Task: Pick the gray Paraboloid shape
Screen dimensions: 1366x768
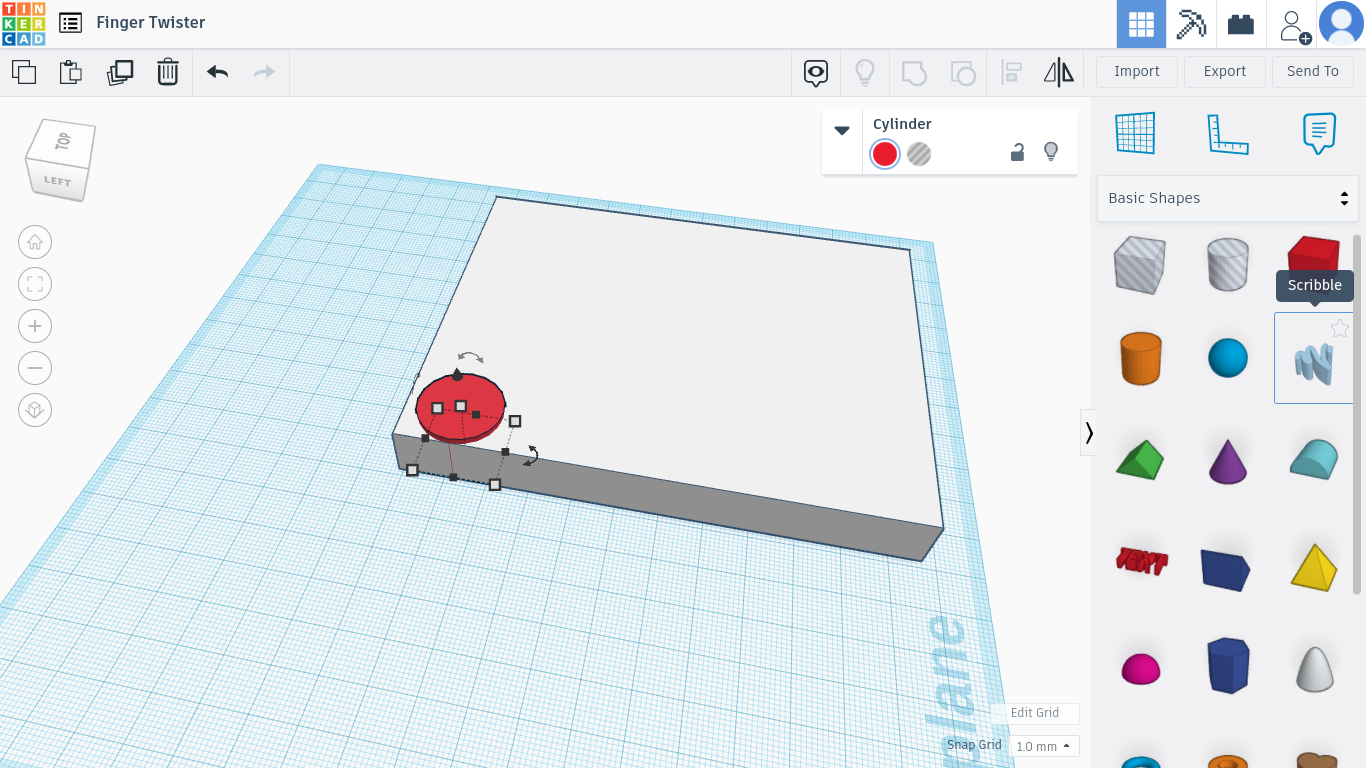Action: point(1315,667)
